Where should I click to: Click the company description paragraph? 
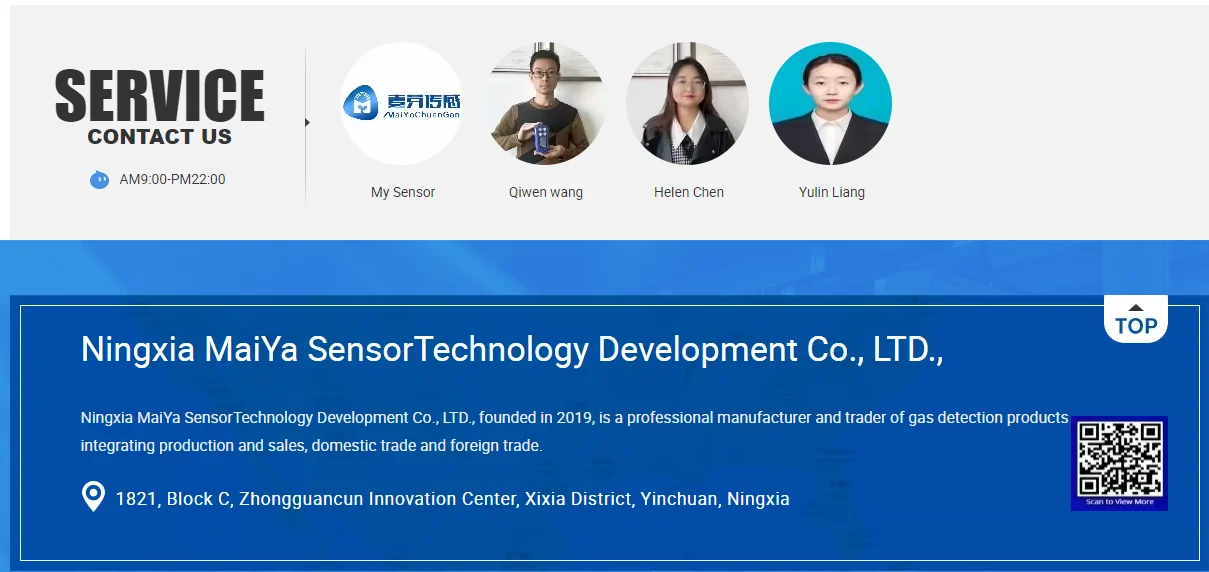pyautogui.click(x=575, y=431)
